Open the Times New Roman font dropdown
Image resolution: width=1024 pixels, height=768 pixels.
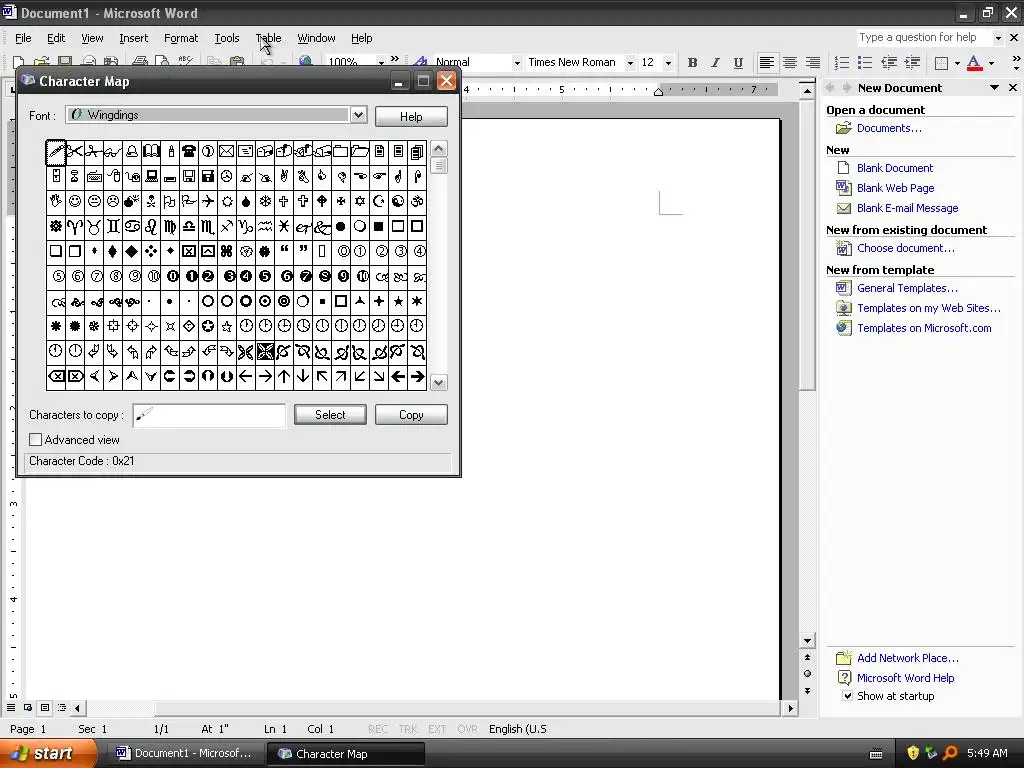[x=630, y=63]
